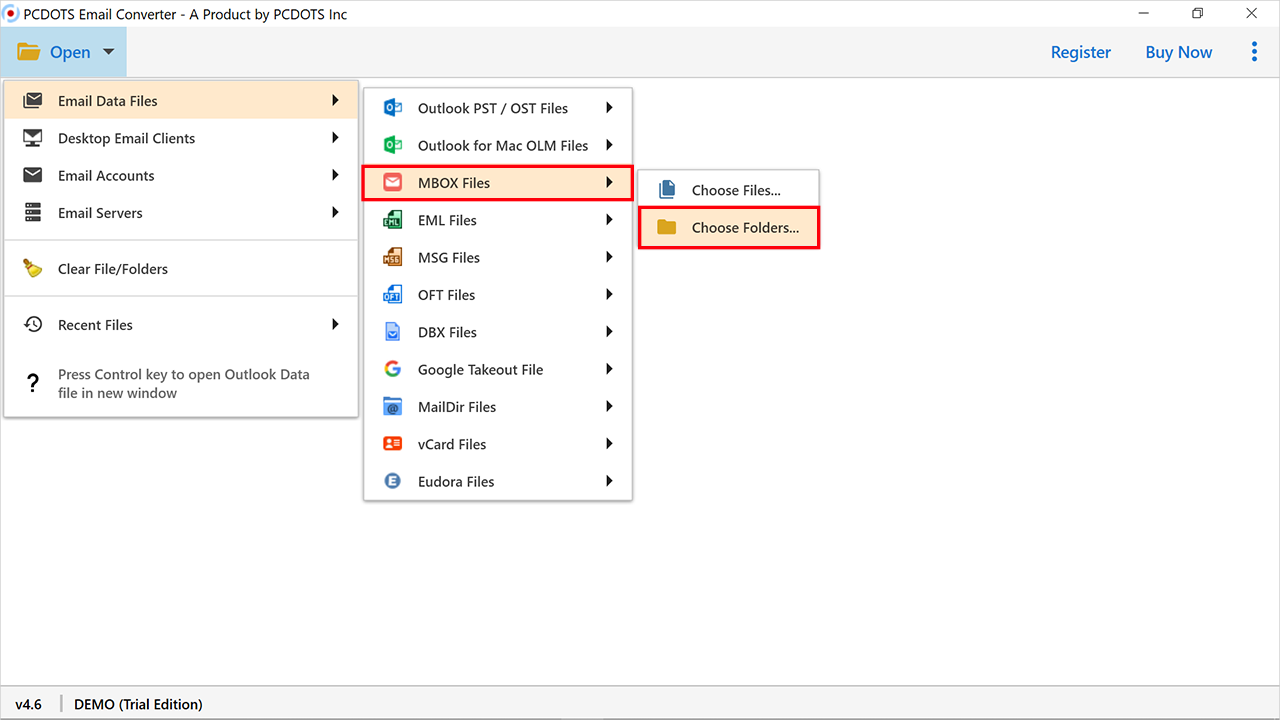The width and height of the screenshot is (1280, 720).
Task: Expand the Google Takeout File submenu arrow
Action: [609, 369]
